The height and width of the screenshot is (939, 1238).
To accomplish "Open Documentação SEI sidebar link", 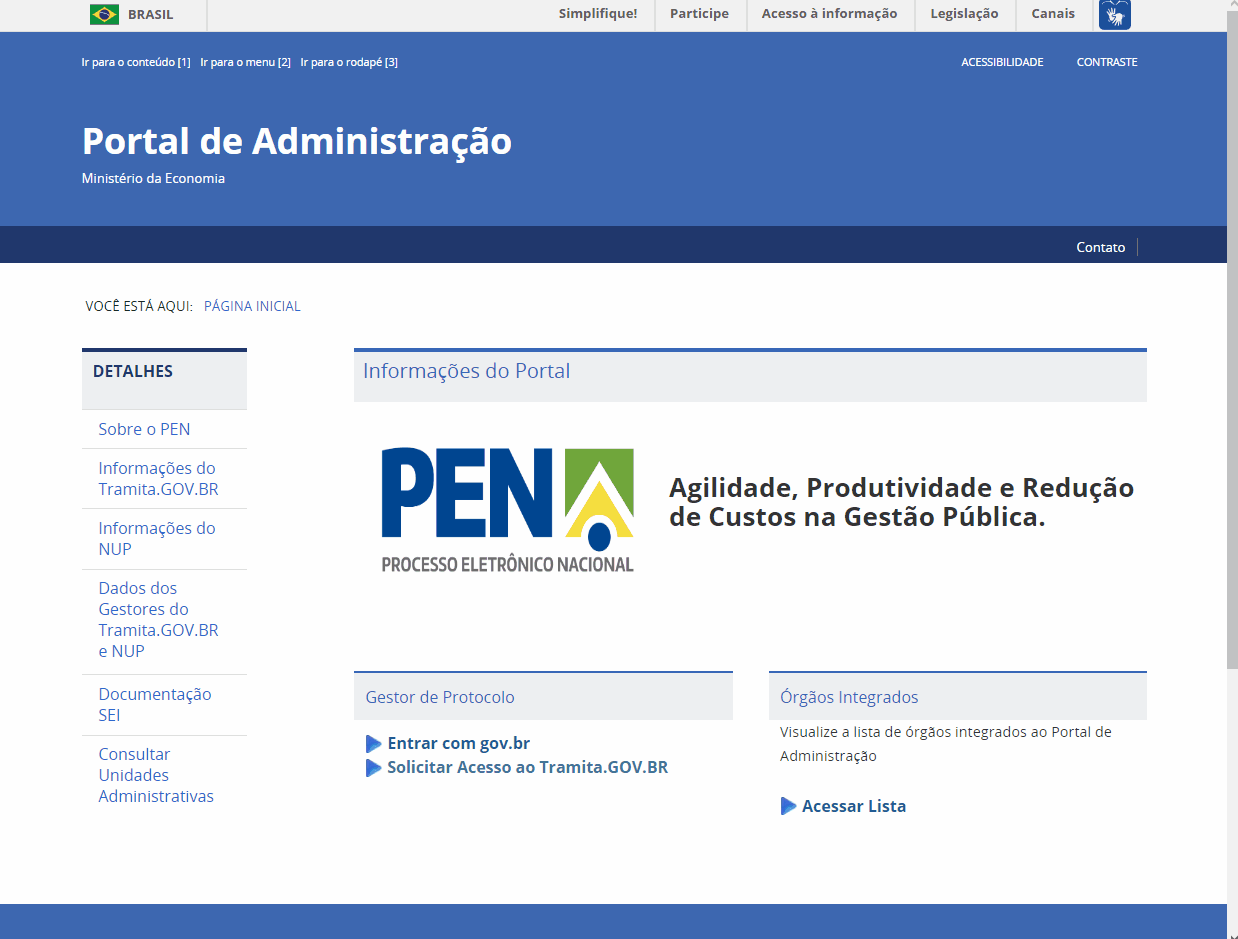I will click(155, 705).
